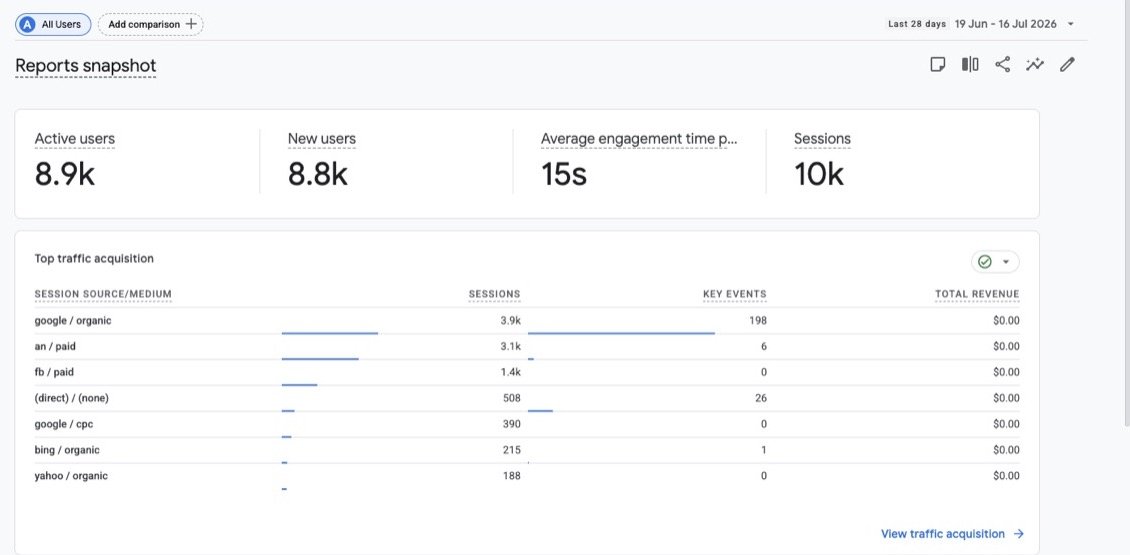Click the 'A' All Users segment badge
This screenshot has height=555, width=1130.
27,25
